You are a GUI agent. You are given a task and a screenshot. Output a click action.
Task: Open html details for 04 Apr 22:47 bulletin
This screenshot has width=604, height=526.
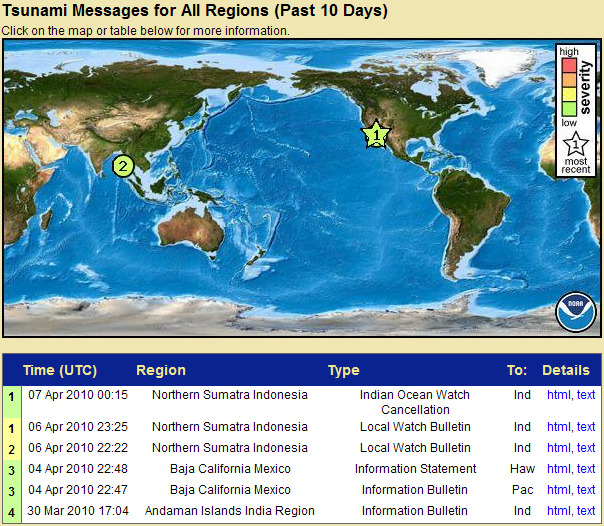(559, 490)
